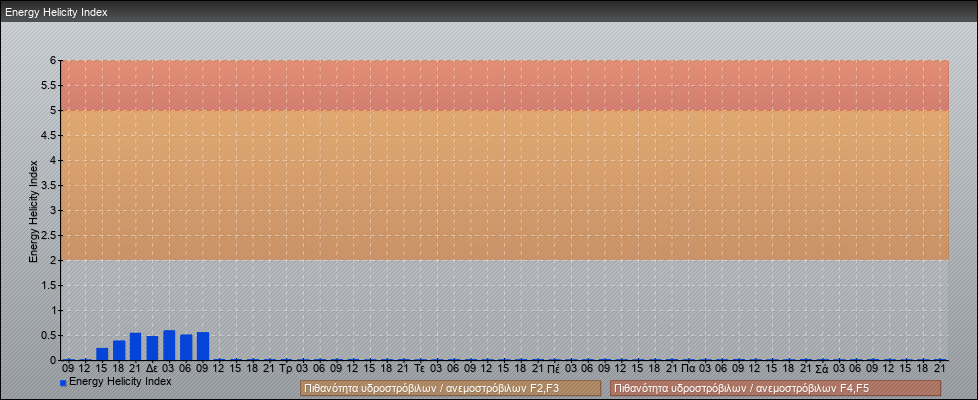Click the last 21 hour label on x-axis

coord(939,369)
